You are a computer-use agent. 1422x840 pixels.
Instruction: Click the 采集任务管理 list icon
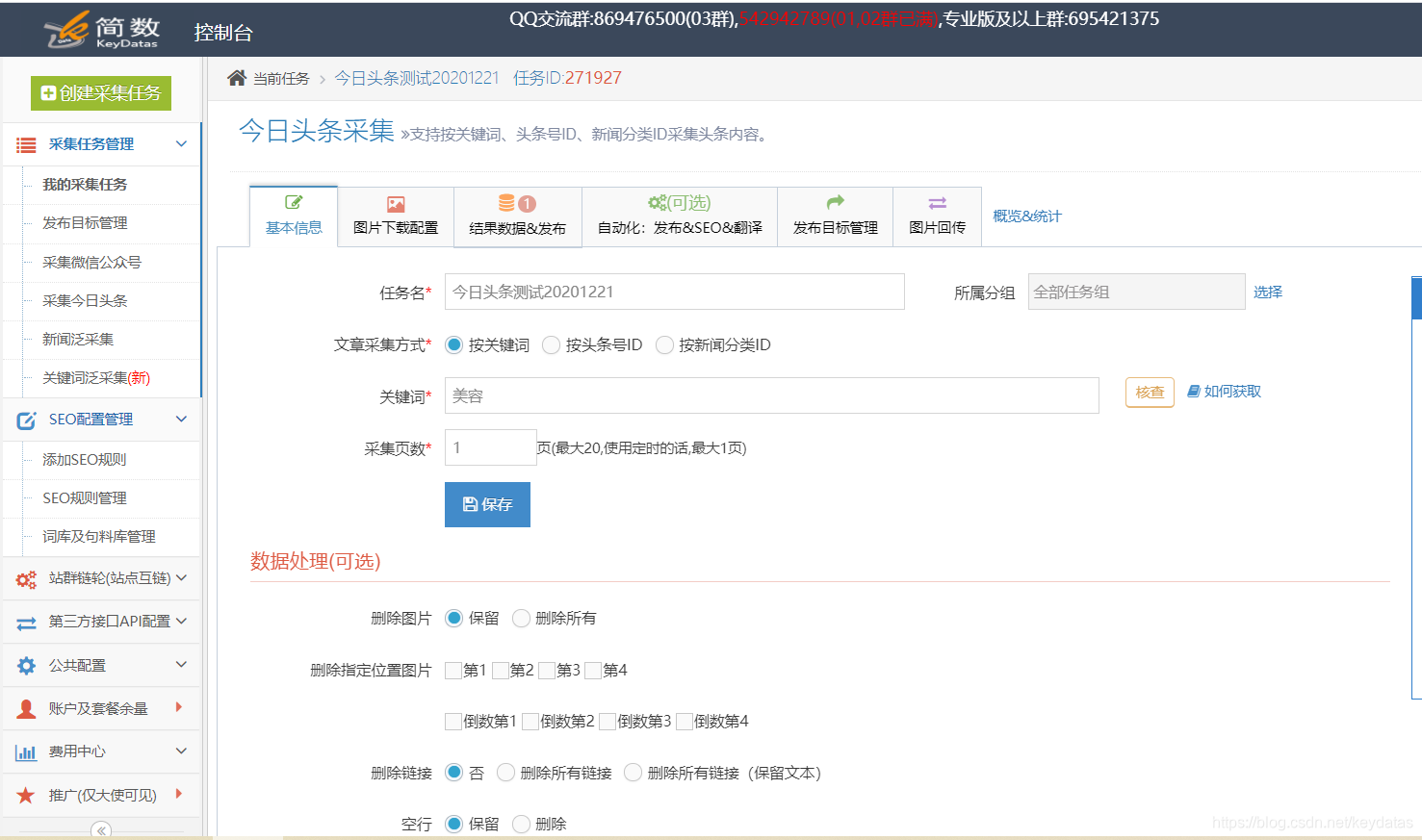pyautogui.click(x=26, y=144)
